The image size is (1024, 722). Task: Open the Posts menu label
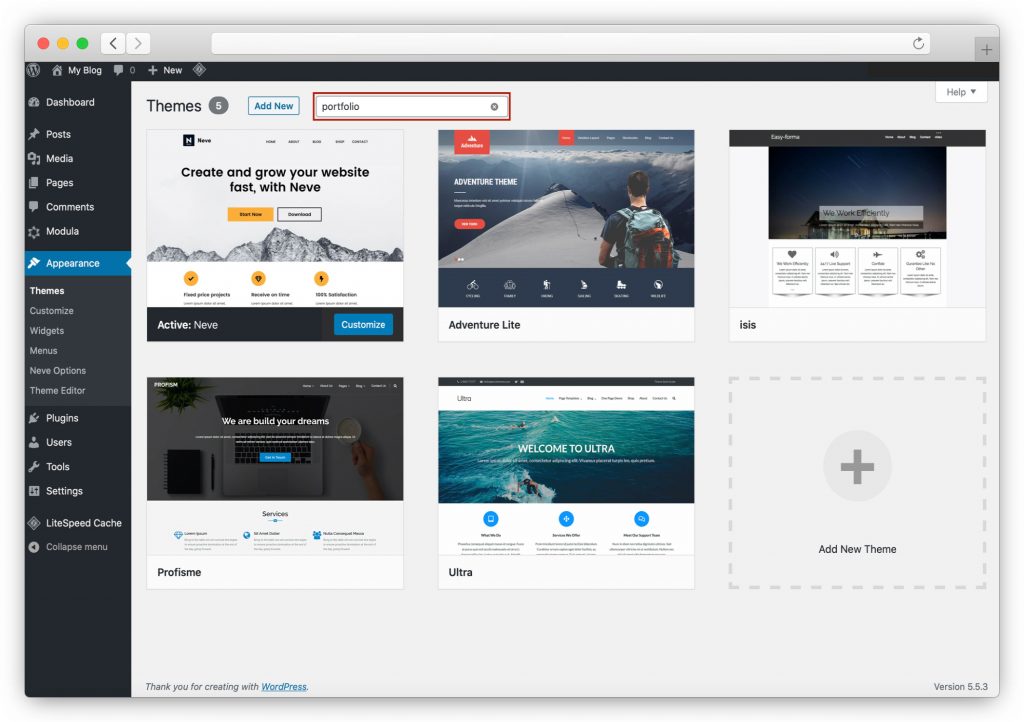(x=58, y=134)
